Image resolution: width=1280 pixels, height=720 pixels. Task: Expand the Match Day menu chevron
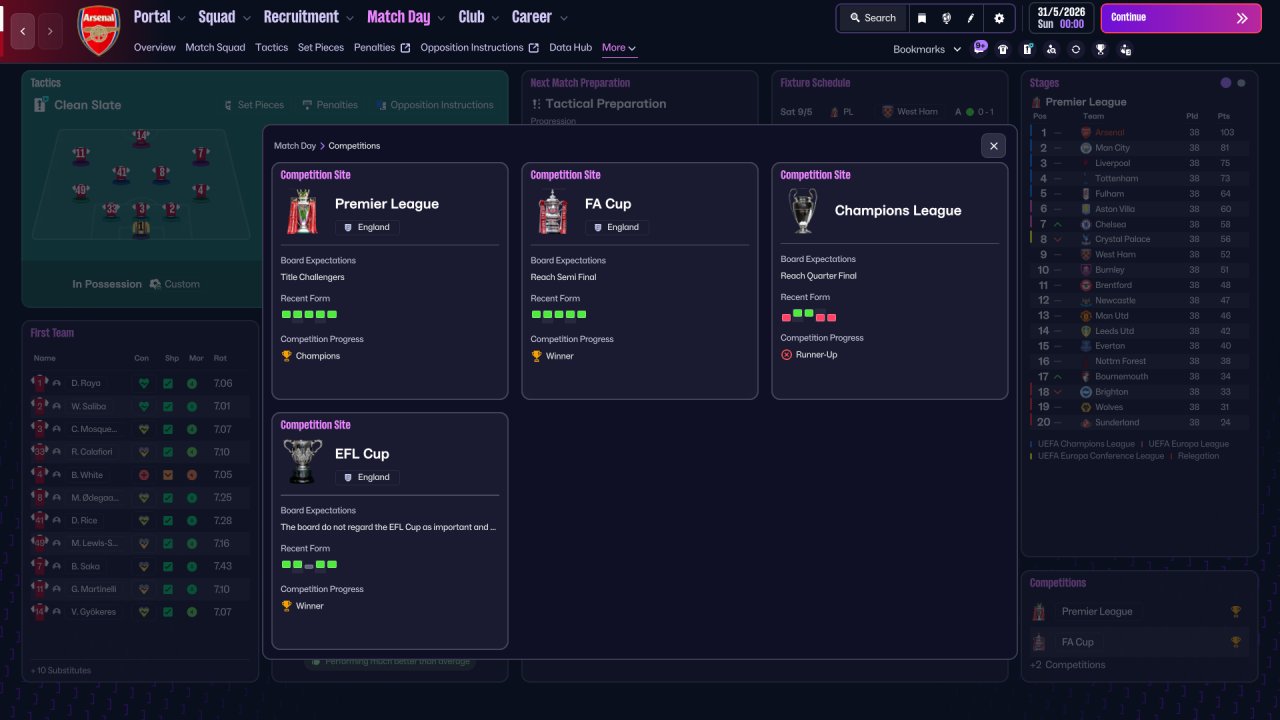(x=441, y=18)
